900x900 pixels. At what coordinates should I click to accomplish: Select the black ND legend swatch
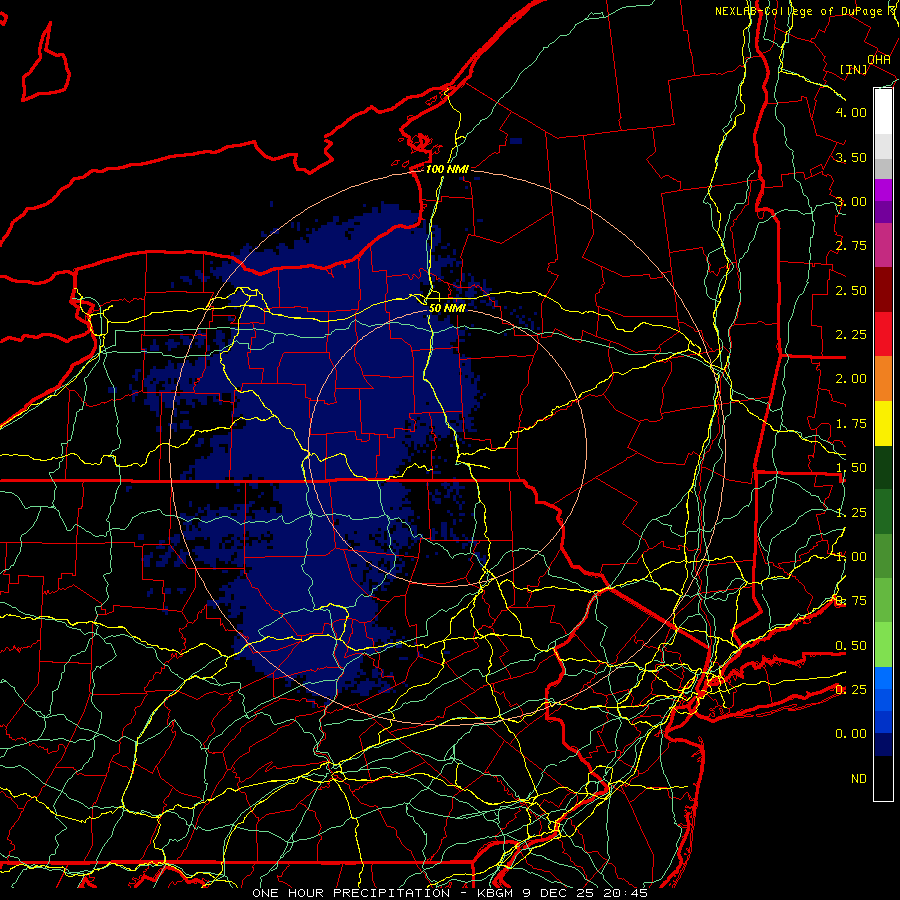[x=883, y=778]
